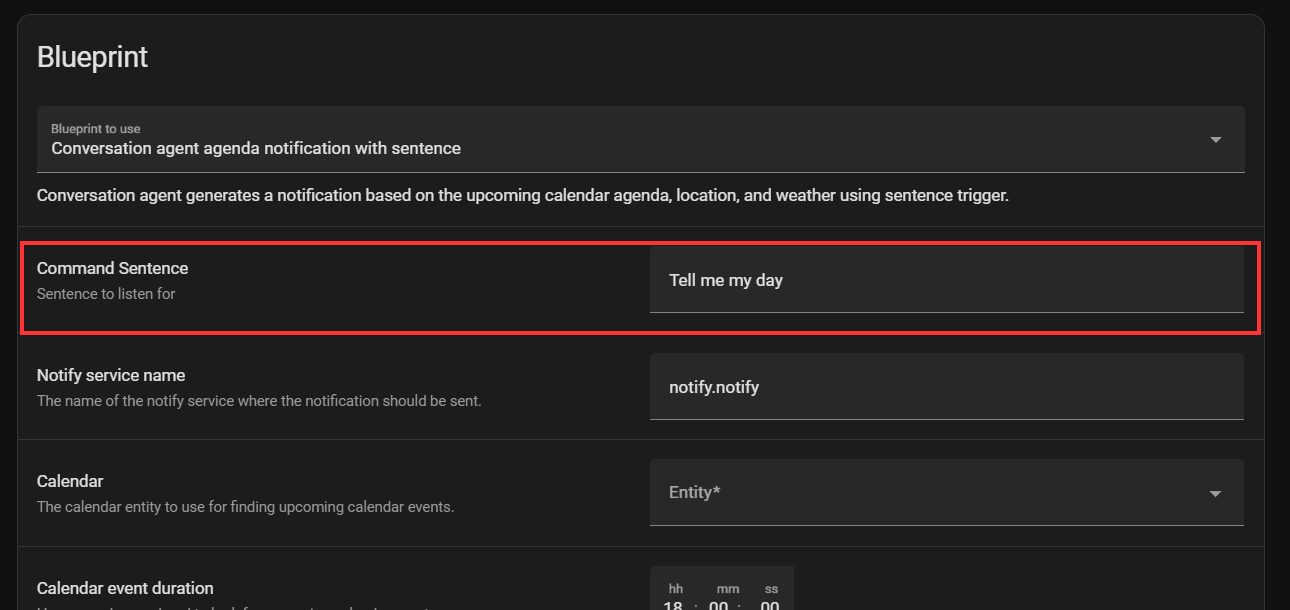The height and width of the screenshot is (610, 1290).
Task: Click the "Calendar event duration" label
Action: pos(125,588)
